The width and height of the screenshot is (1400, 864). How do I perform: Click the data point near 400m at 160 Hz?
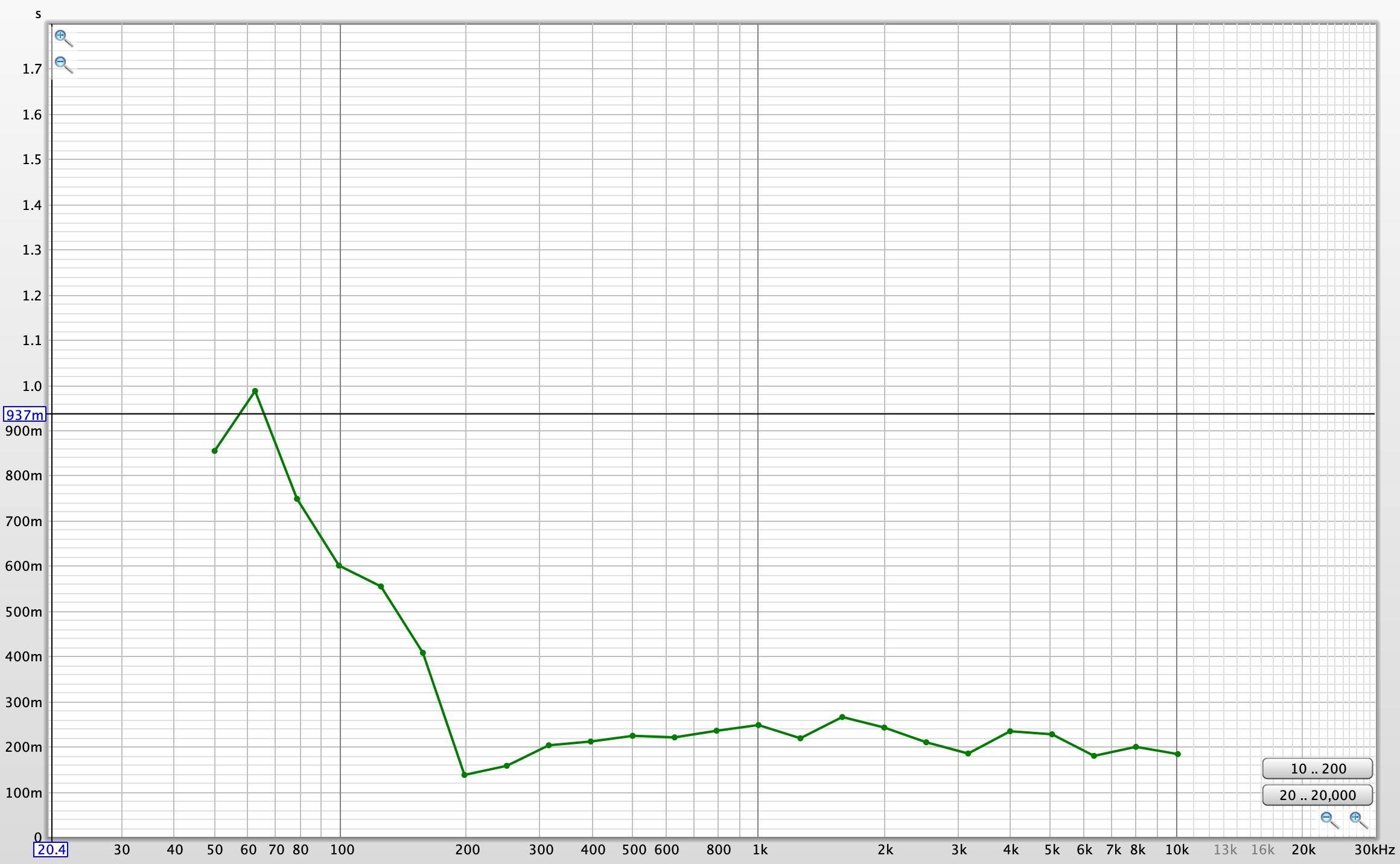coord(423,653)
